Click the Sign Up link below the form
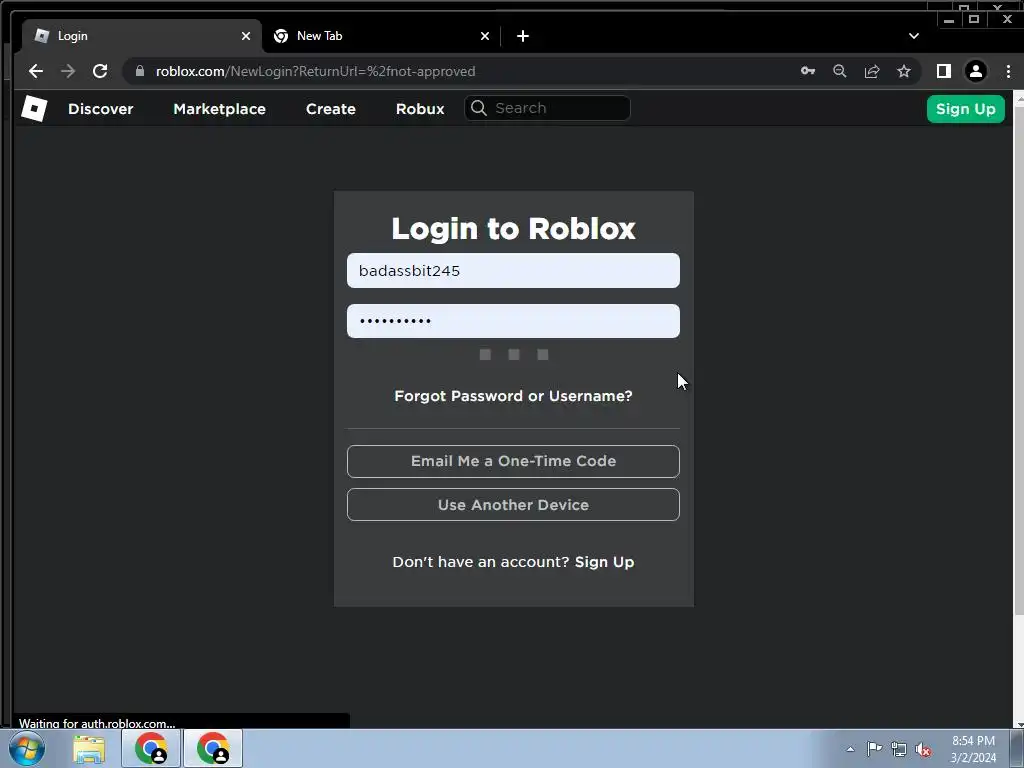Image resolution: width=1024 pixels, height=768 pixels. (604, 562)
